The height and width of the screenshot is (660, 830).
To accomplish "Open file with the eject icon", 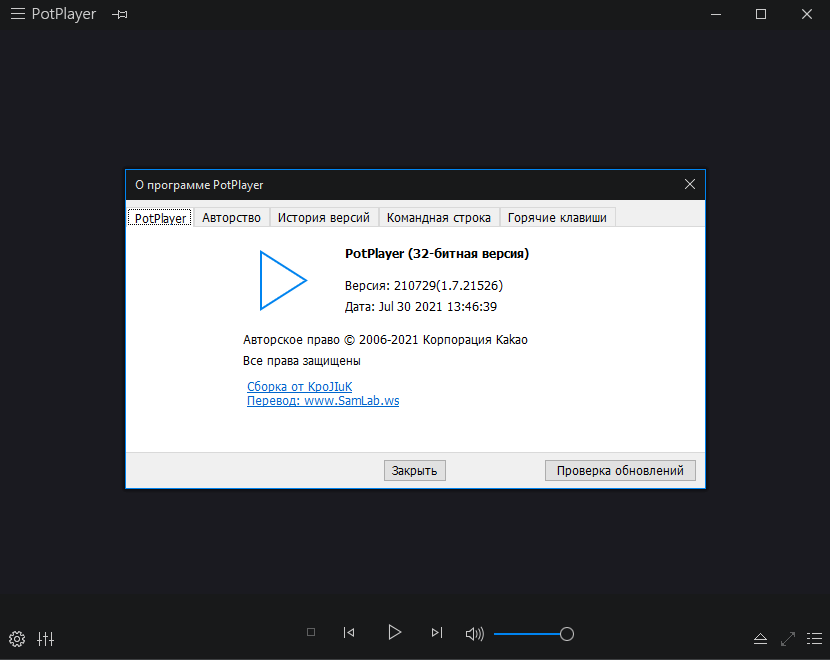I will pos(761,639).
